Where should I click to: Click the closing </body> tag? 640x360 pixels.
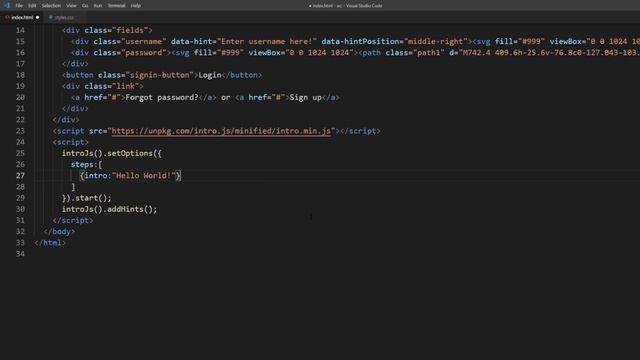click(59, 231)
